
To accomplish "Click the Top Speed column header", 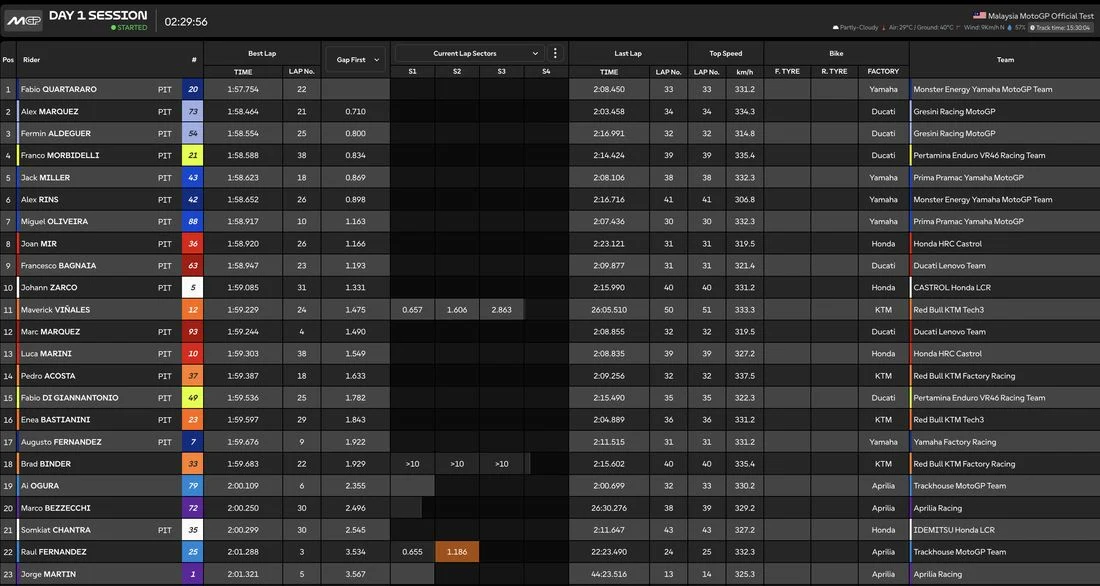I will [725, 53].
